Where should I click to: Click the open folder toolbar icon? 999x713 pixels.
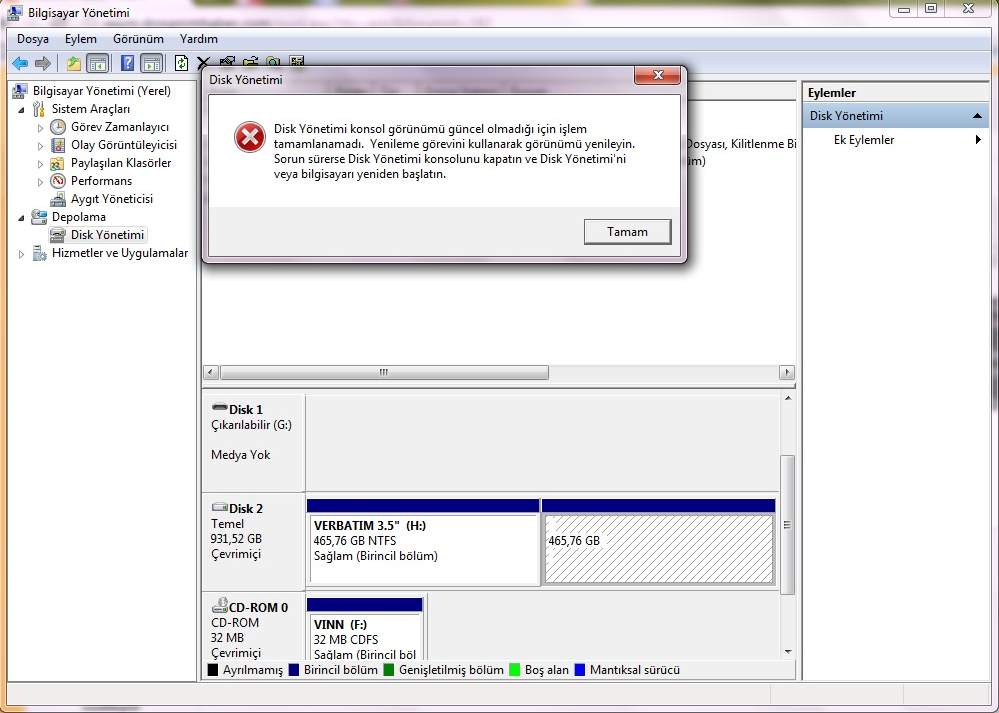[250, 62]
